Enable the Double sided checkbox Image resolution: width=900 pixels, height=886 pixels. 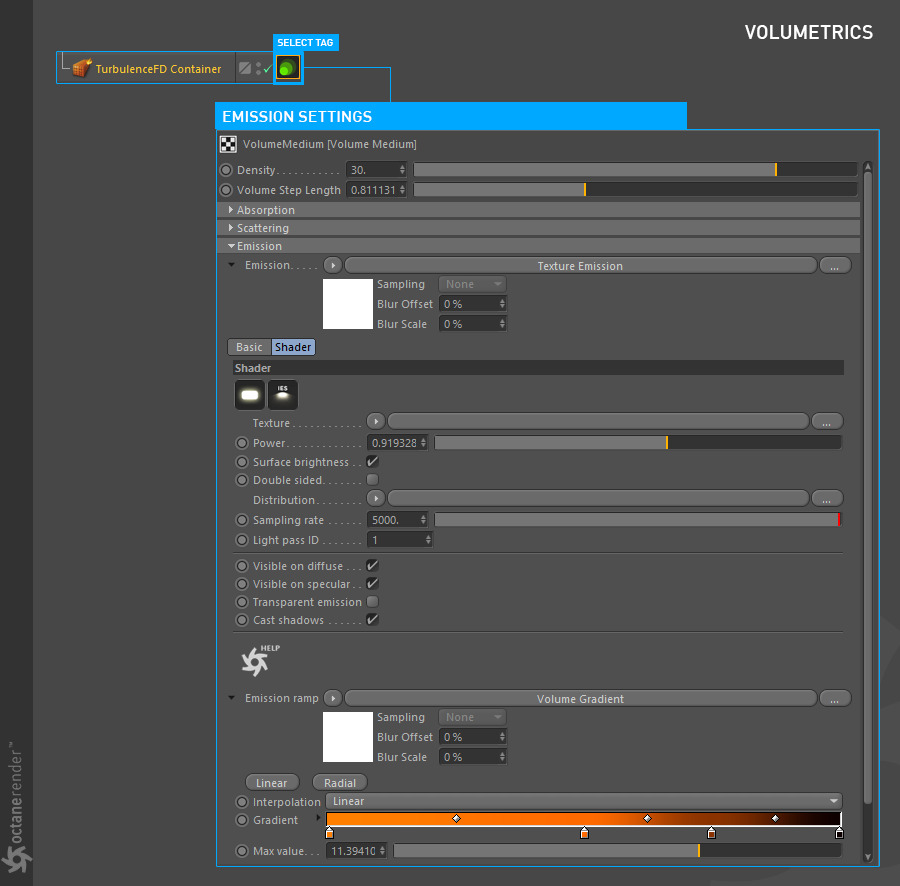point(372,480)
